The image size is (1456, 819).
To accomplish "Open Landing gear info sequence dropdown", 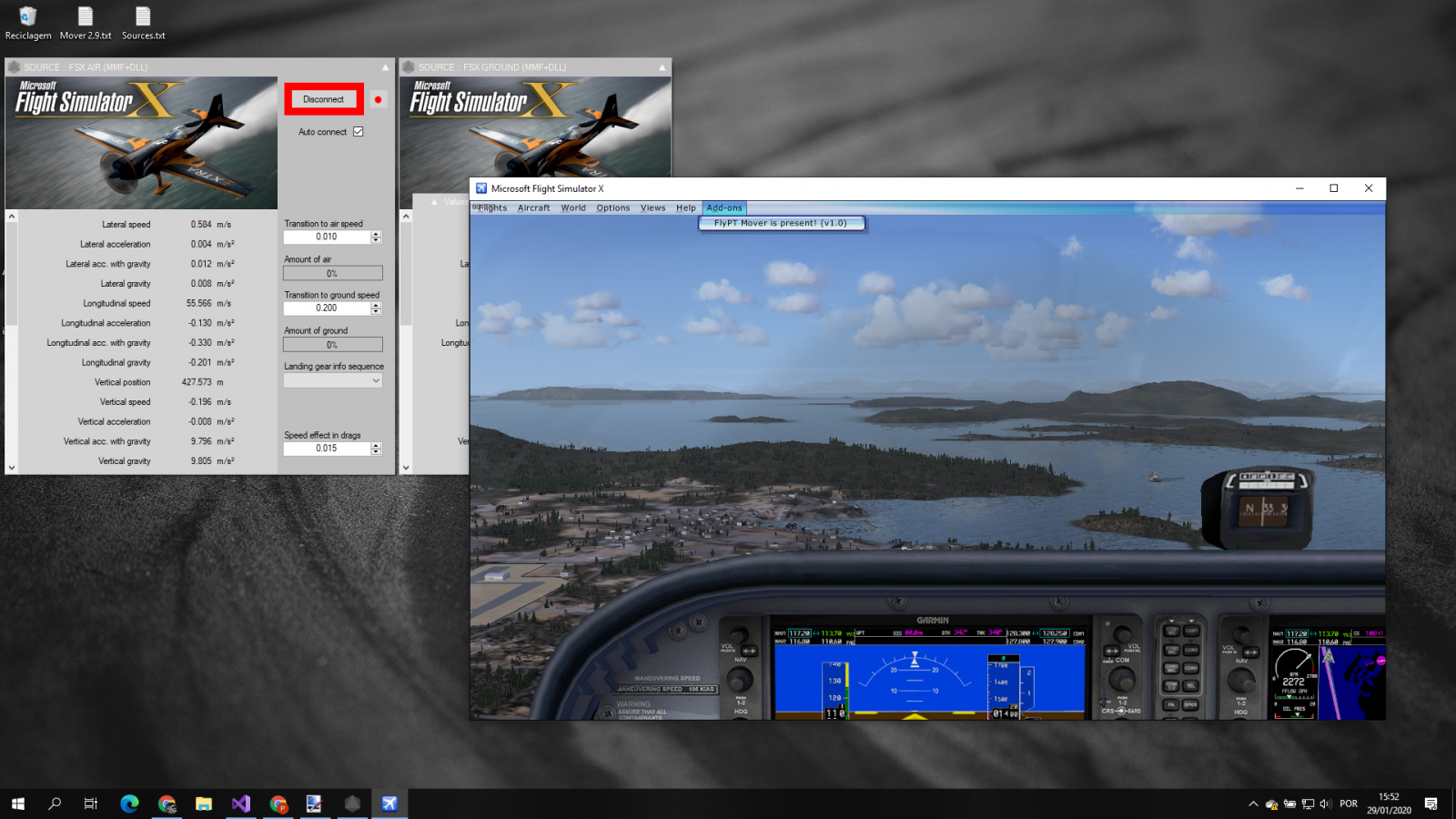I will click(x=333, y=381).
